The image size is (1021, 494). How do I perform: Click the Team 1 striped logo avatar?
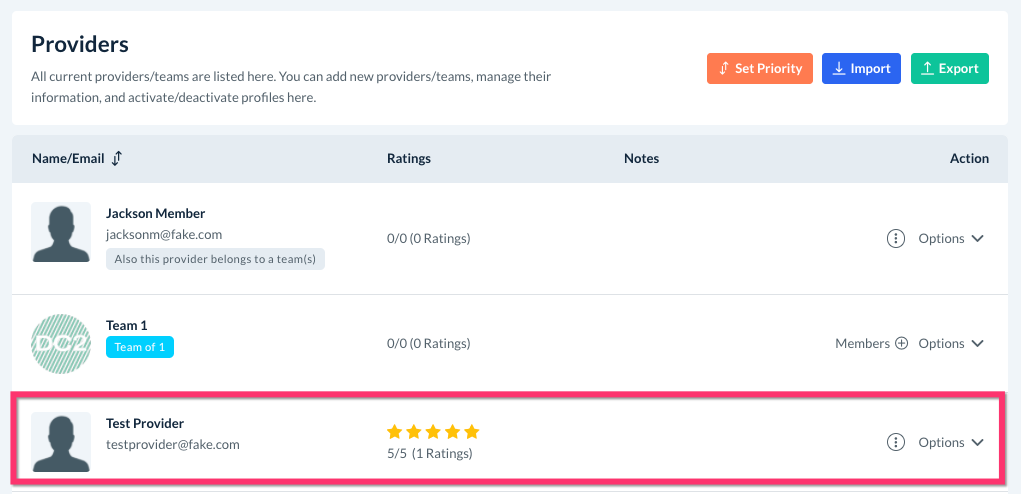(61, 343)
